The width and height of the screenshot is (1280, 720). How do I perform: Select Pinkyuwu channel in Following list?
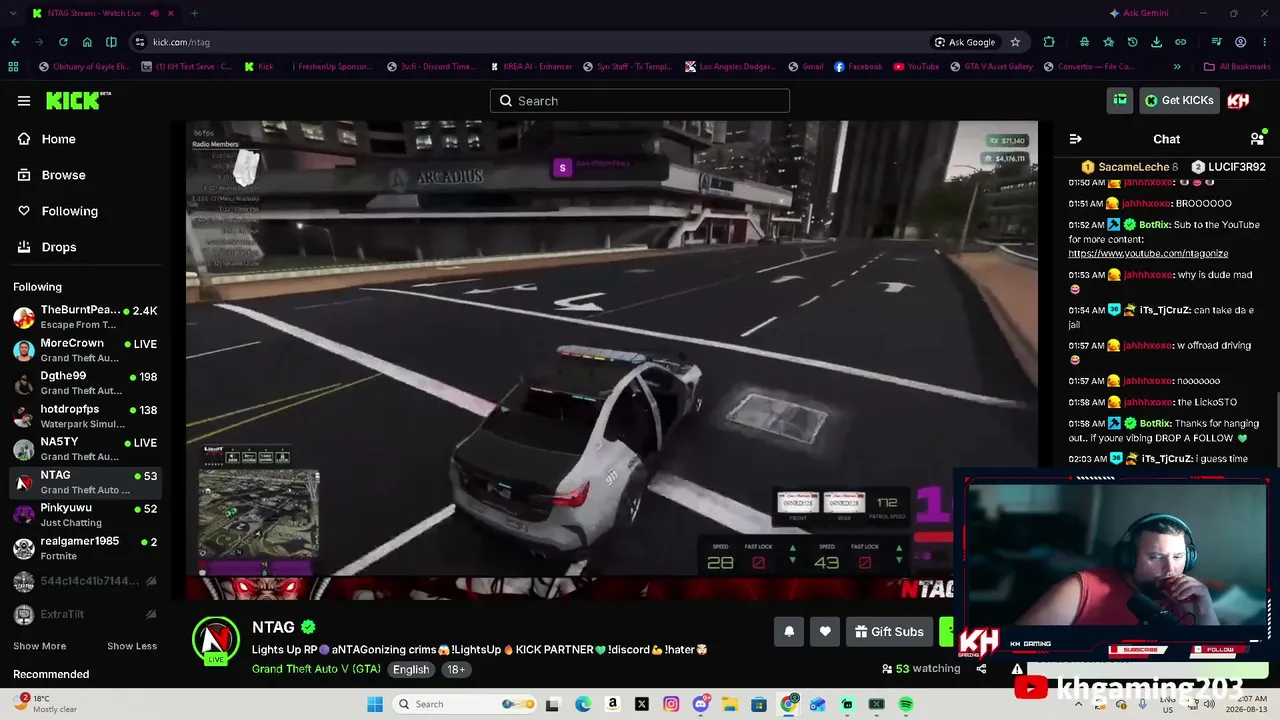click(x=85, y=514)
